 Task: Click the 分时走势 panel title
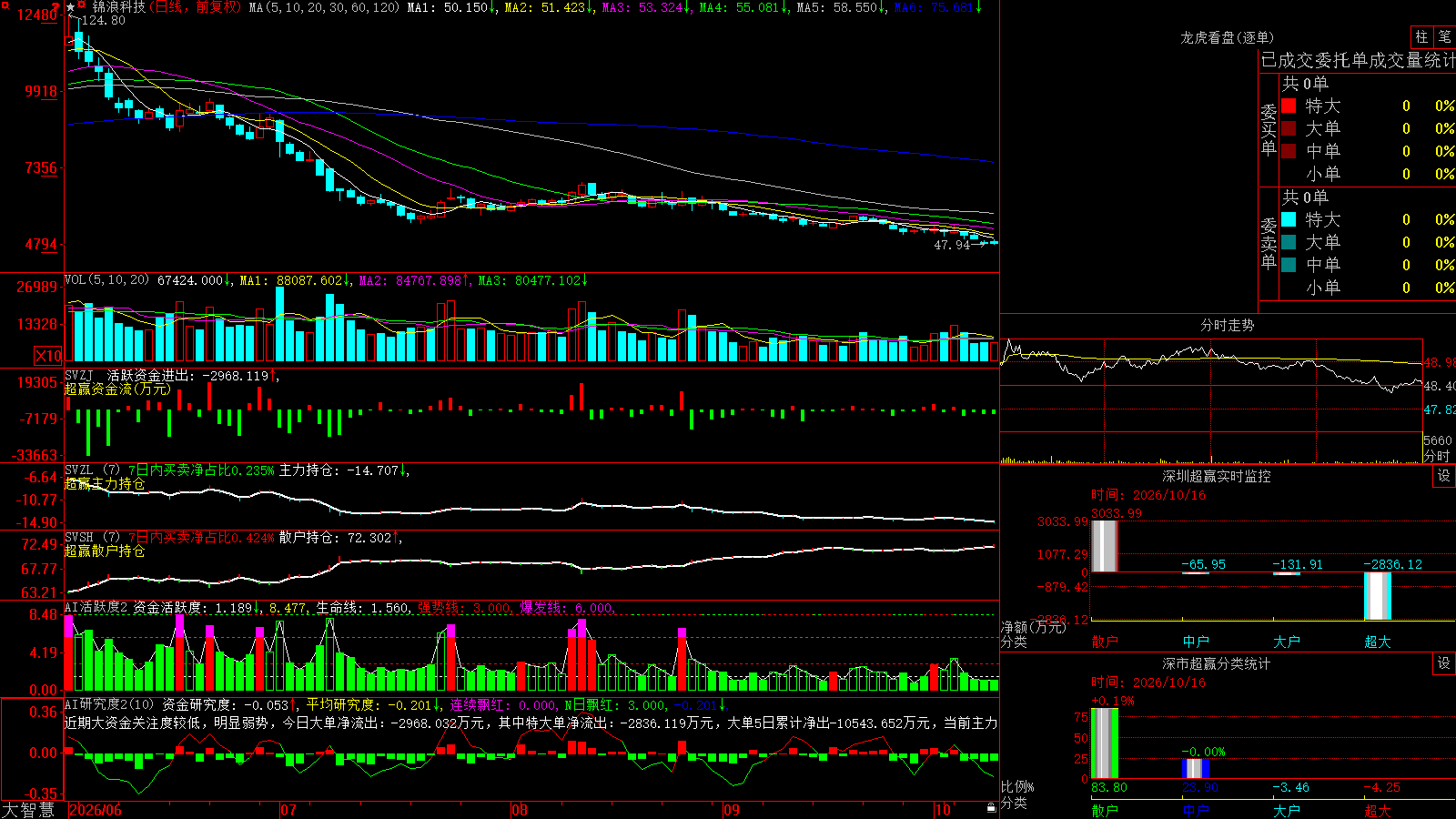pos(1227,325)
